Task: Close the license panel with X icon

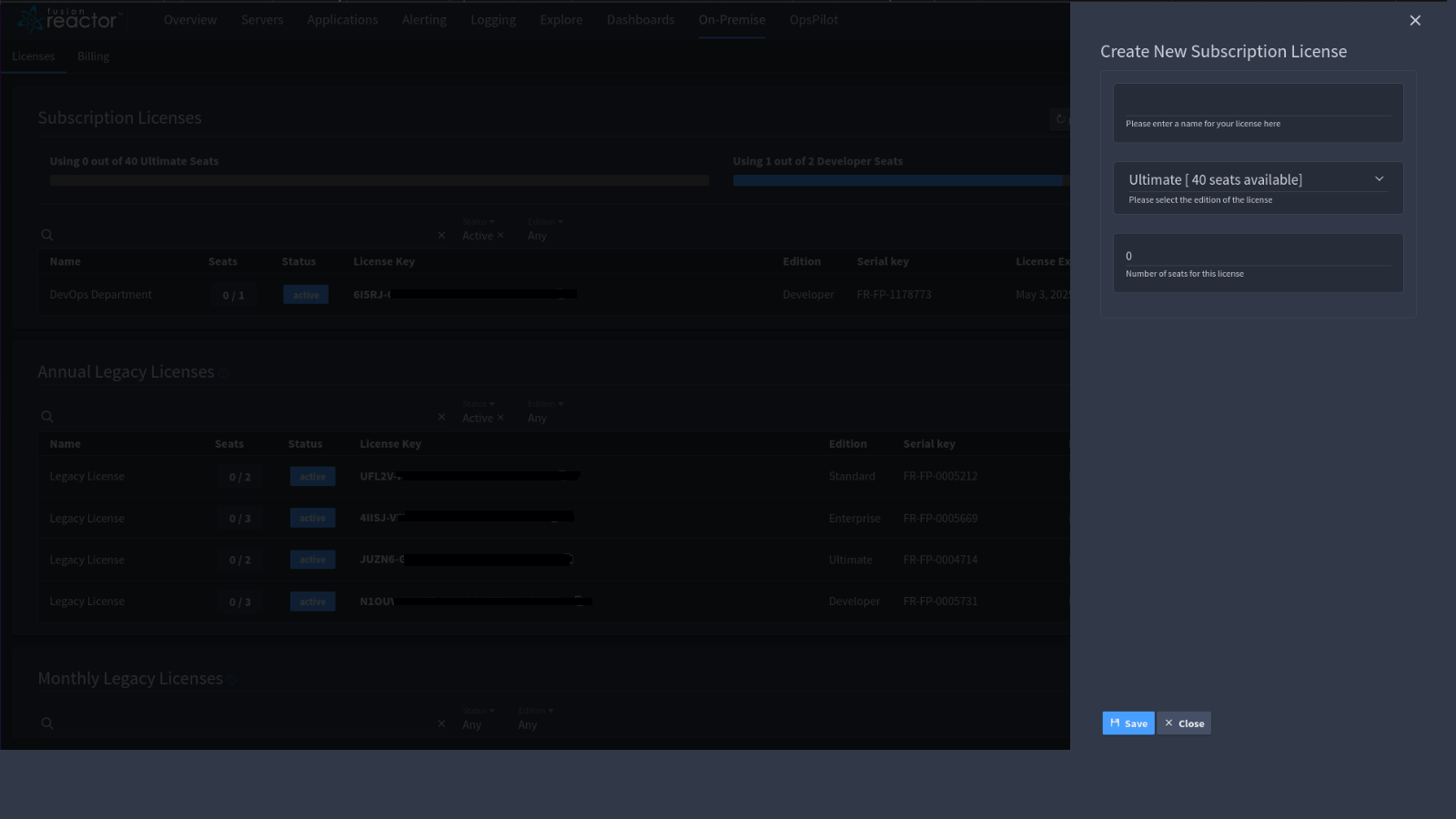Action: coord(1415,20)
